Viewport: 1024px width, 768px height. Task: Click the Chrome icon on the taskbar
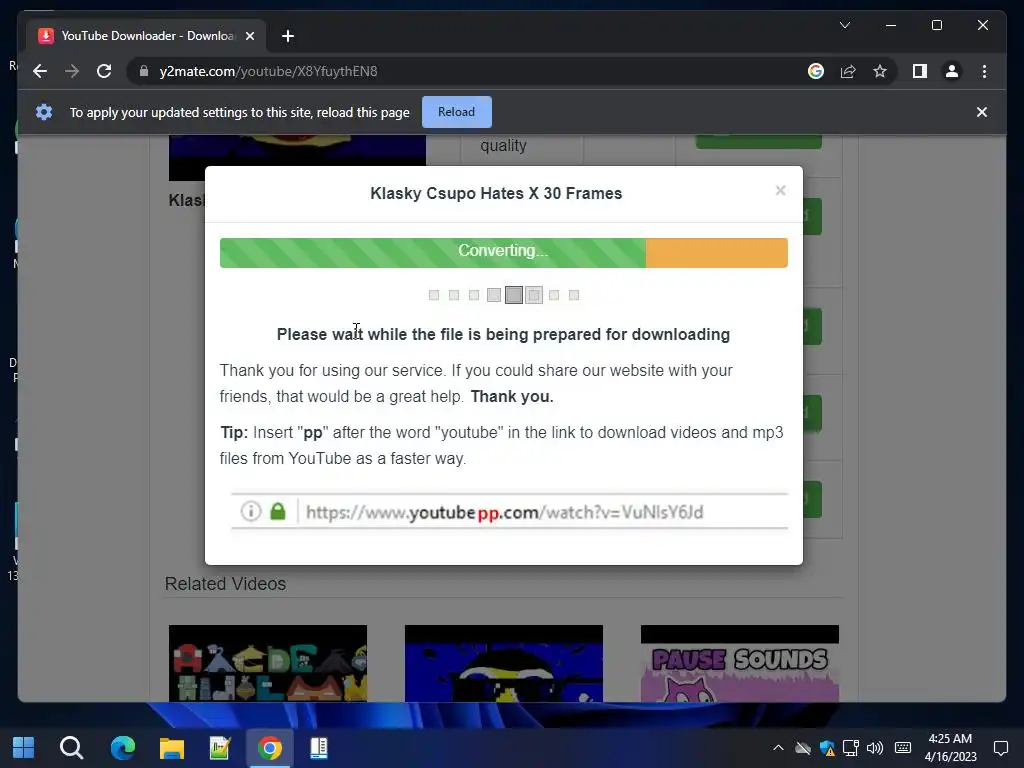[x=270, y=748]
